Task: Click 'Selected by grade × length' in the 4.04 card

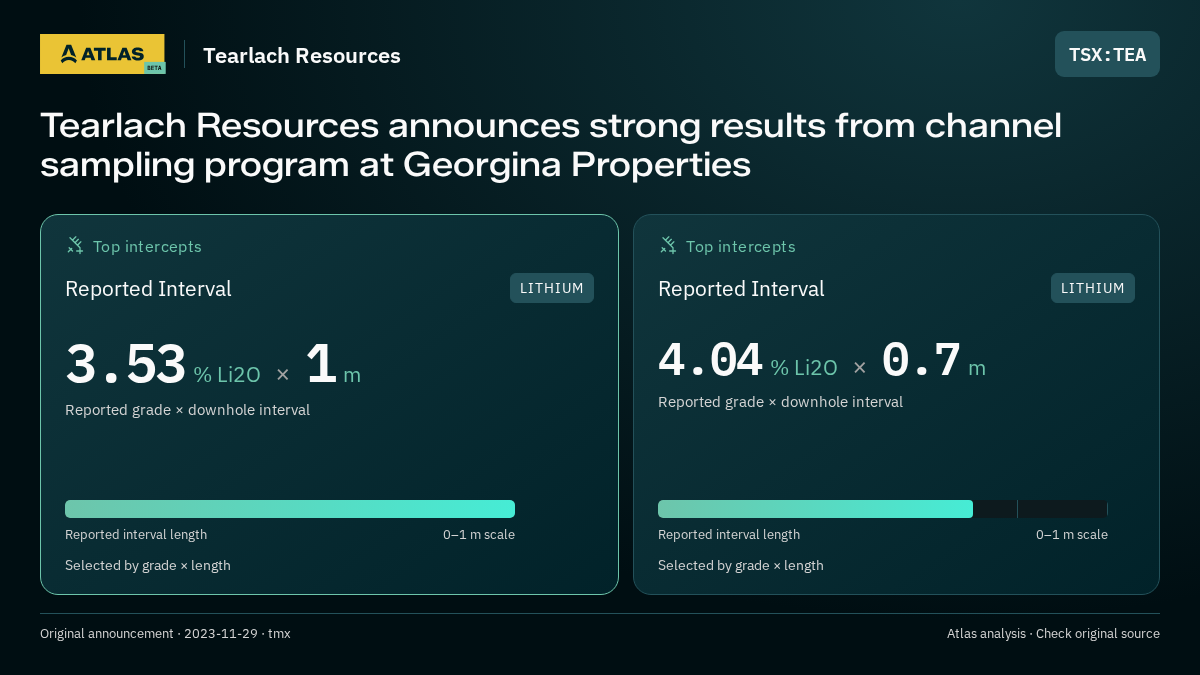Action: pyautogui.click(x=741, y=566)
